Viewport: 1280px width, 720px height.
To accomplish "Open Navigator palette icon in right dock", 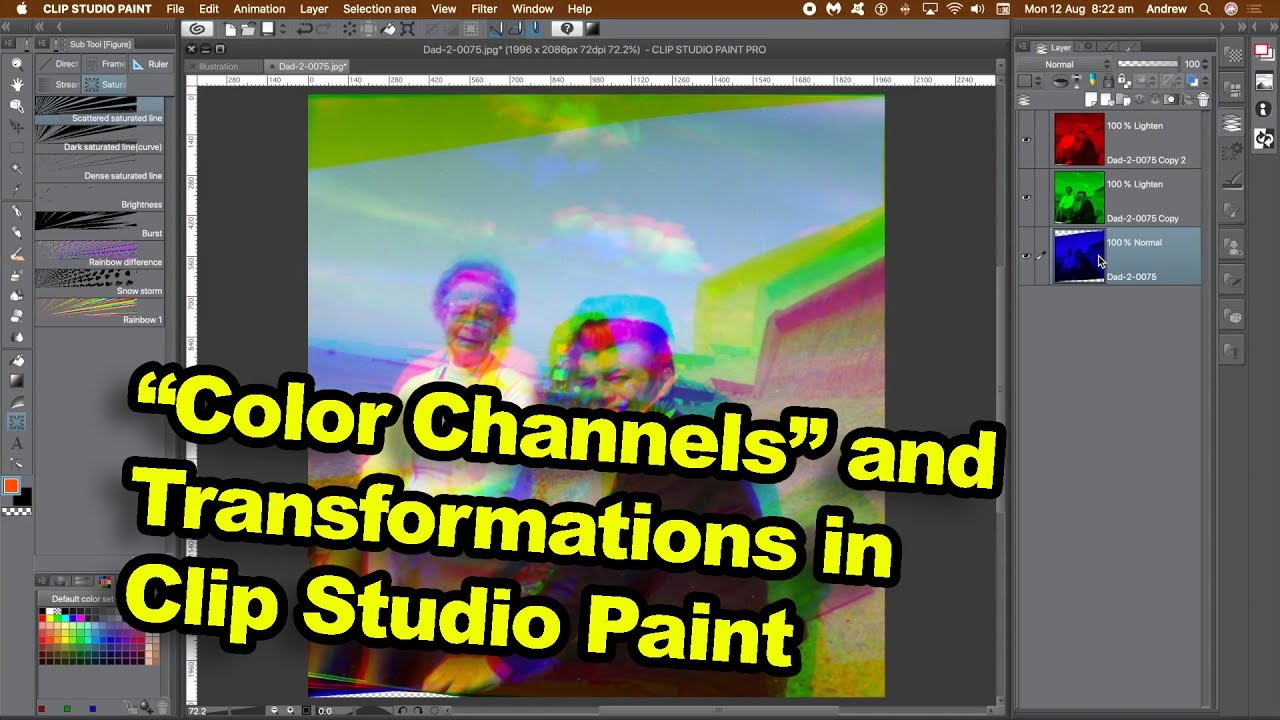I will tap(1264, 81).
